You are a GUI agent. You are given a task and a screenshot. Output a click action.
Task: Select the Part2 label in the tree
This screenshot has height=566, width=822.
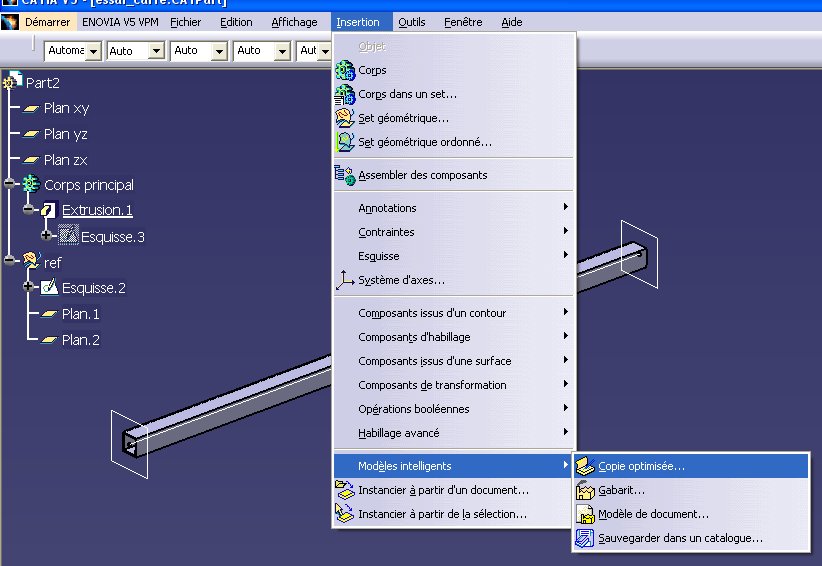pyautogui.click(x=42, y=83)
